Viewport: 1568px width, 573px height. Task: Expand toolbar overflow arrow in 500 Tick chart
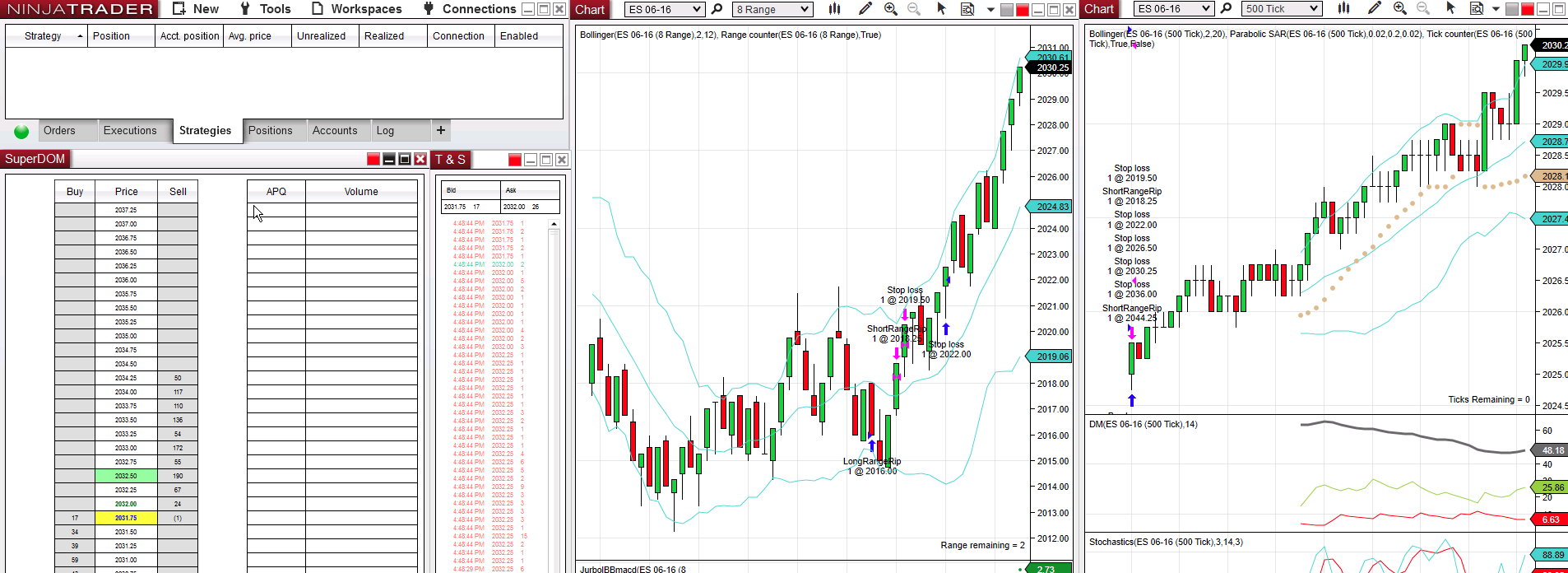(x=1497, y=10)
